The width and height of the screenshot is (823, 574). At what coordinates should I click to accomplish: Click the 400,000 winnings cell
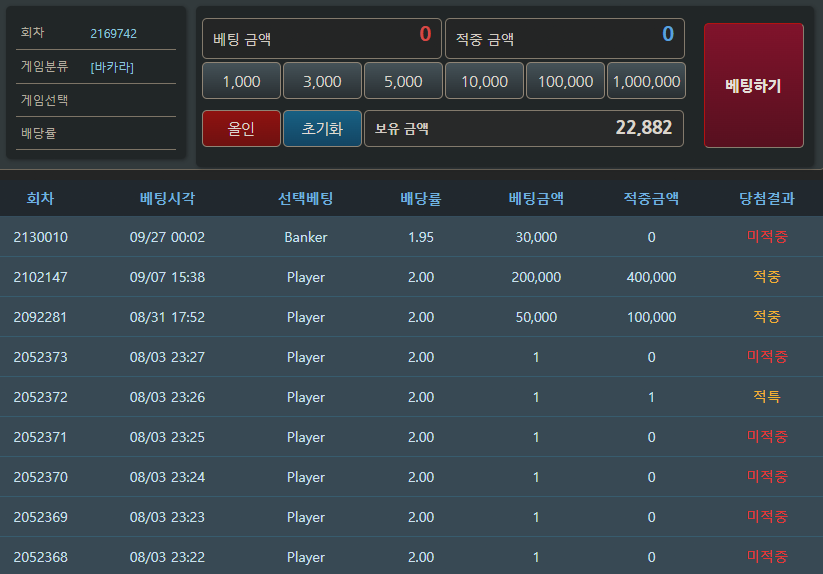pos(651,277)
